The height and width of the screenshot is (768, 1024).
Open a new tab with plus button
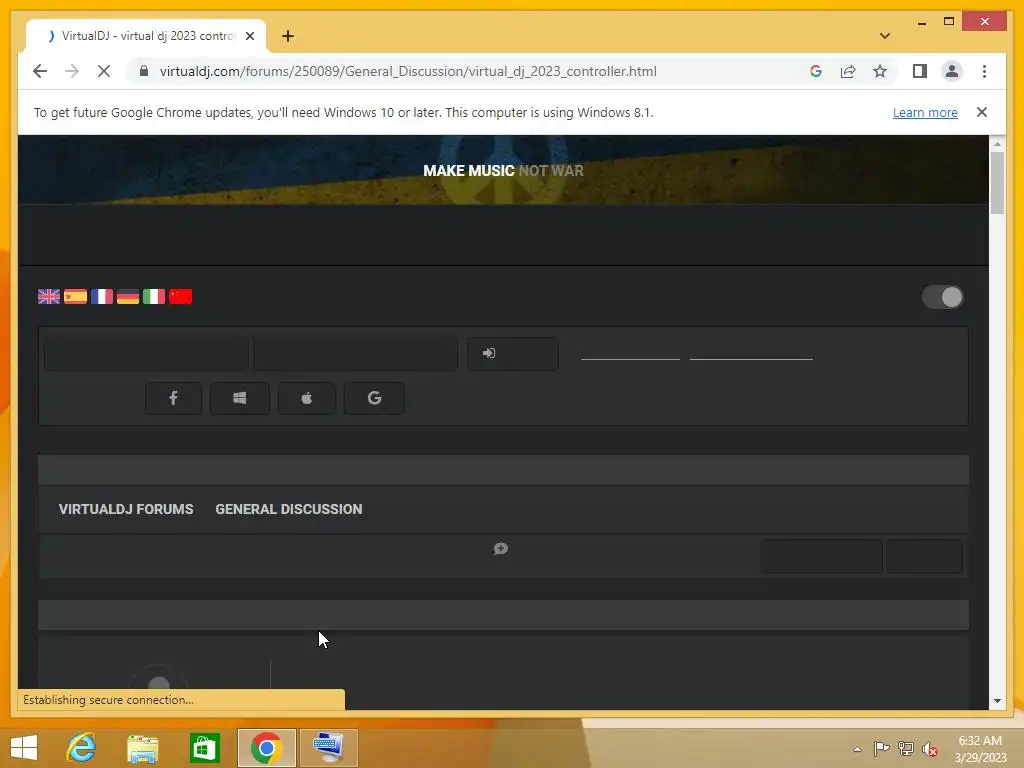pos(288,36)
